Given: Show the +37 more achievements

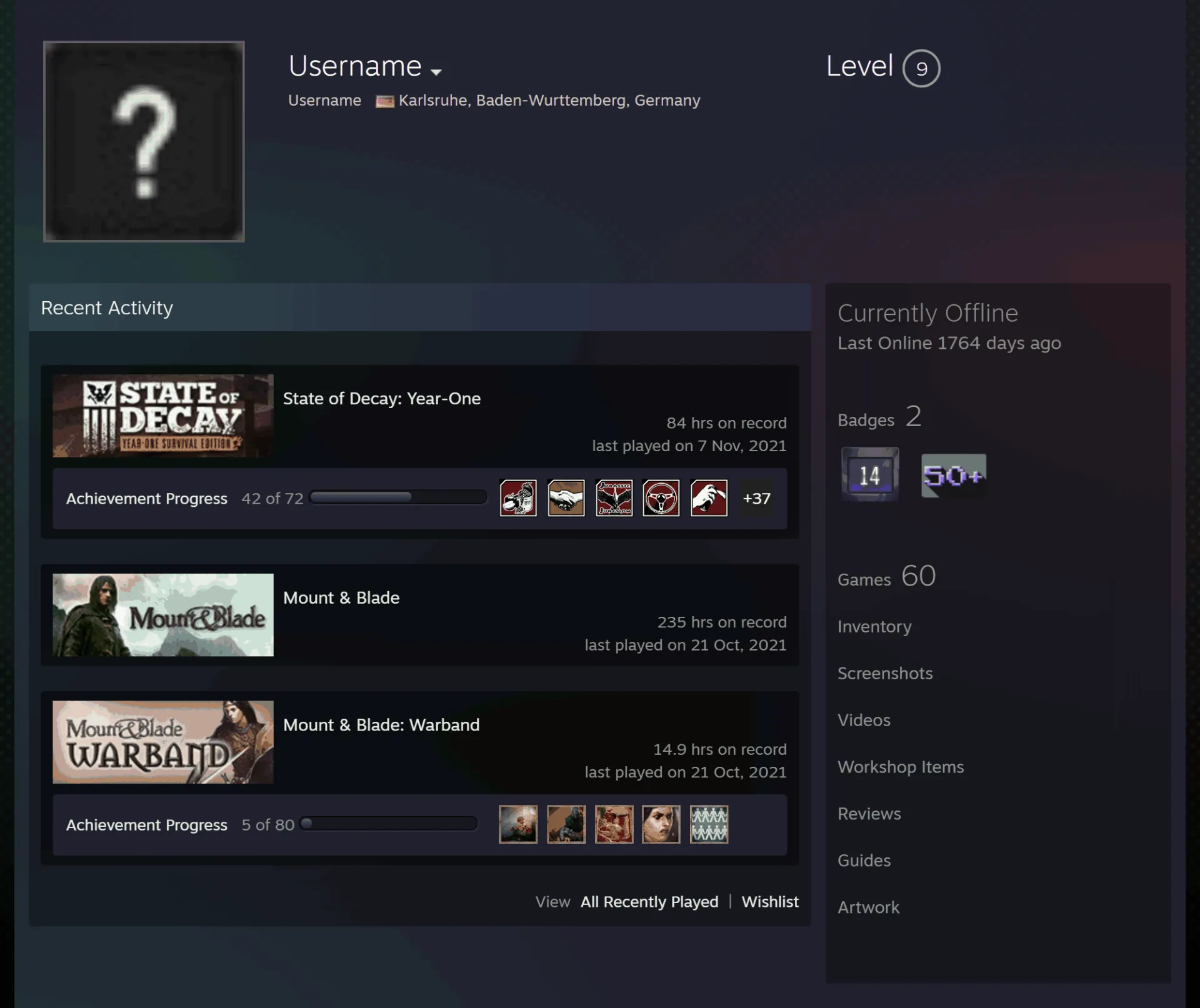Looking at the screenshot, I should coord(756,498).
